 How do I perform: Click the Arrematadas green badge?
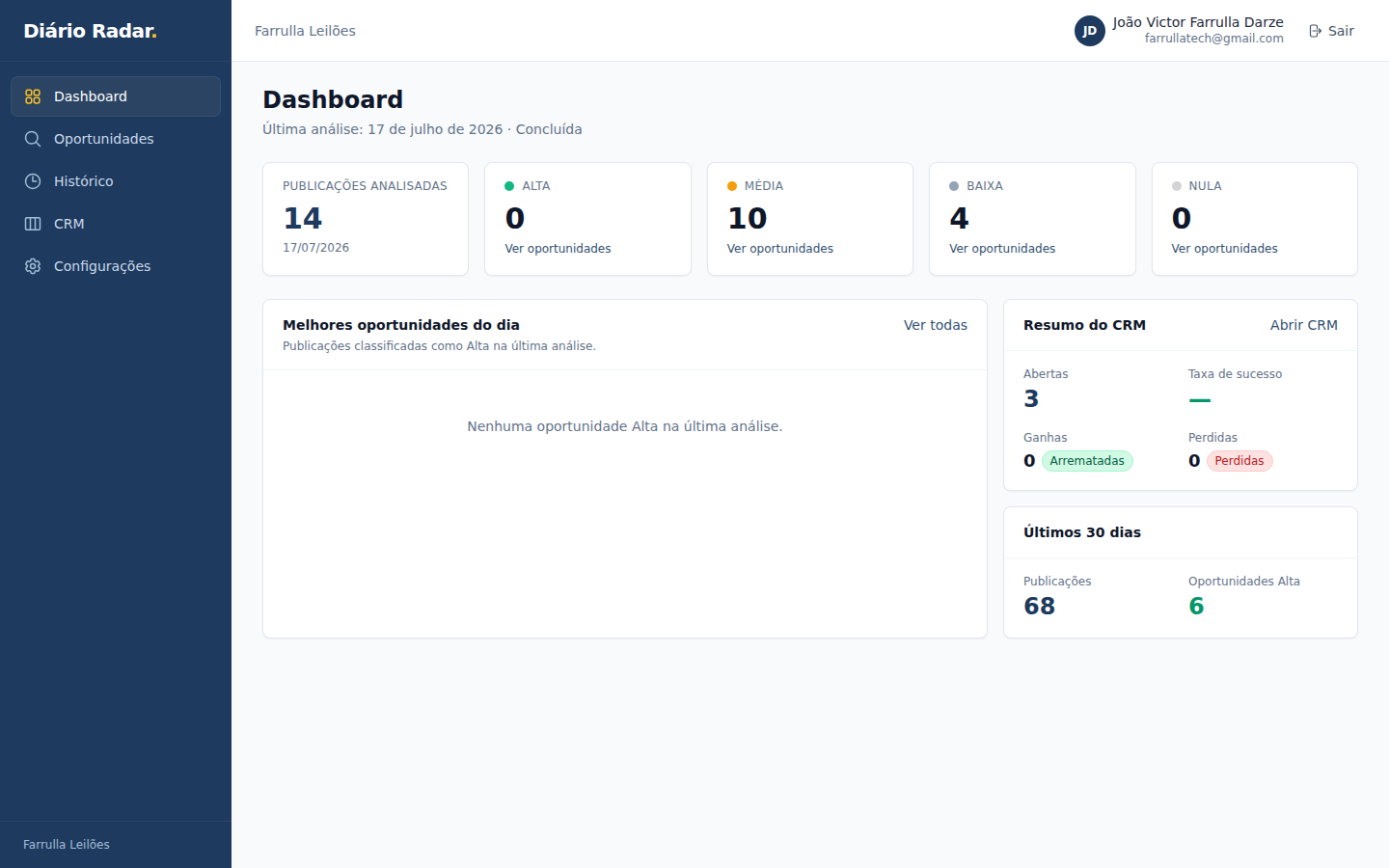[x=1087, y=461]
